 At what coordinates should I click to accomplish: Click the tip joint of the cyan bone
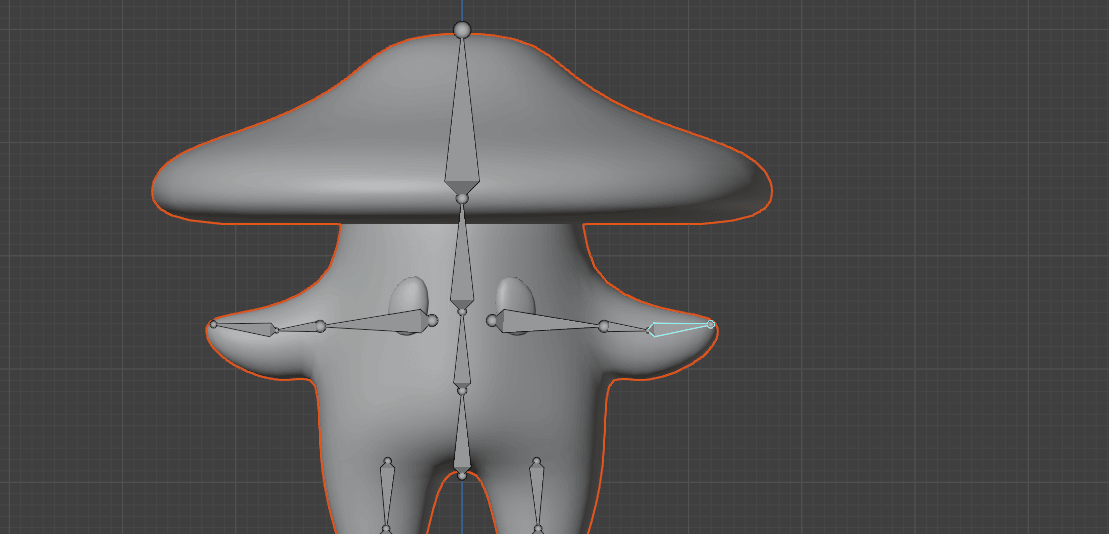(711, 324)
